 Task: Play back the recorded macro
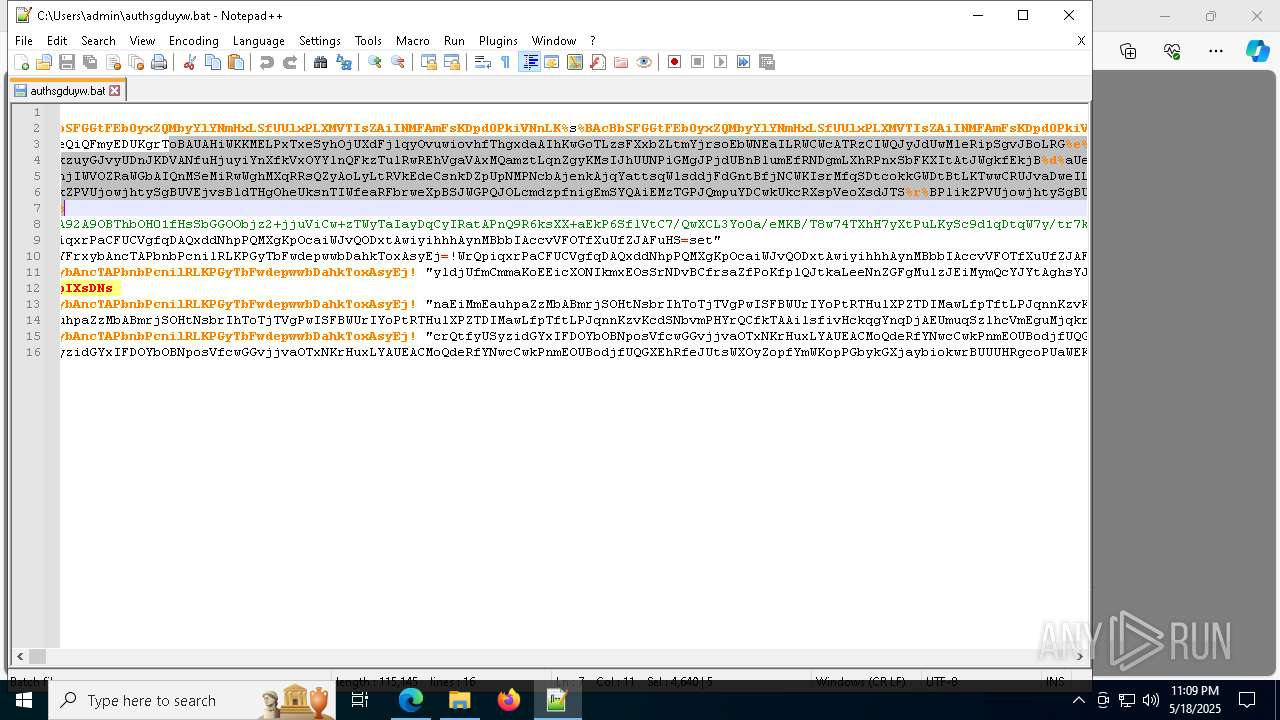coord(720,62)
